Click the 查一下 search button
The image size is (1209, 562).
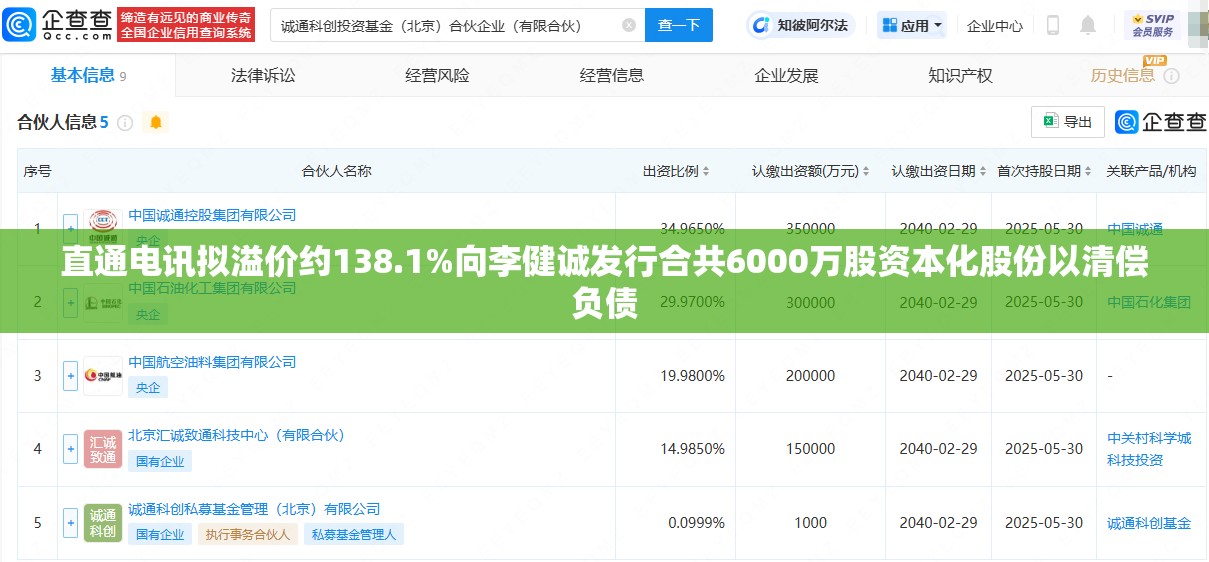point(679,25)
